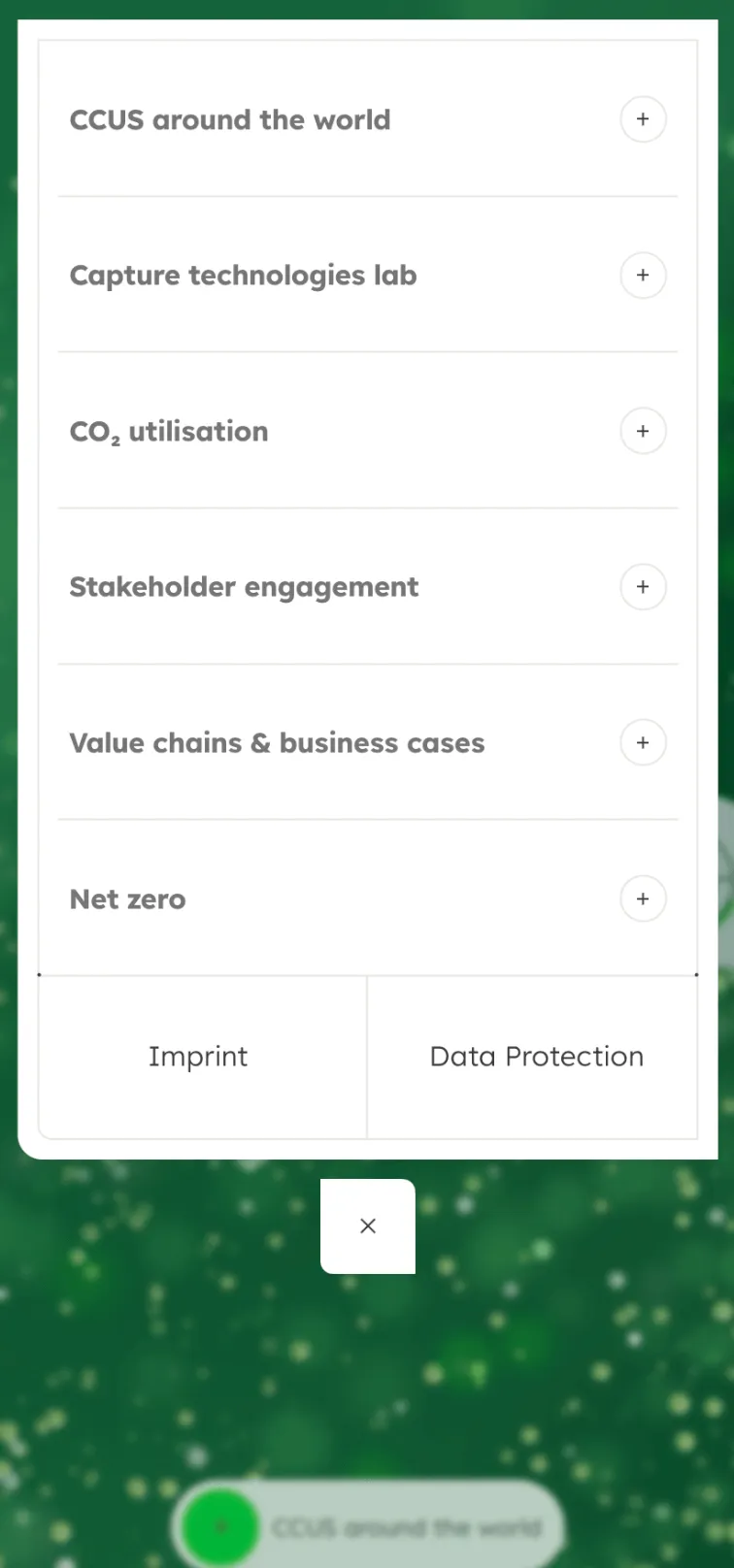Choose the Capture technologies lab menu entry
The image size is (734, 1568).
point(243,276)
